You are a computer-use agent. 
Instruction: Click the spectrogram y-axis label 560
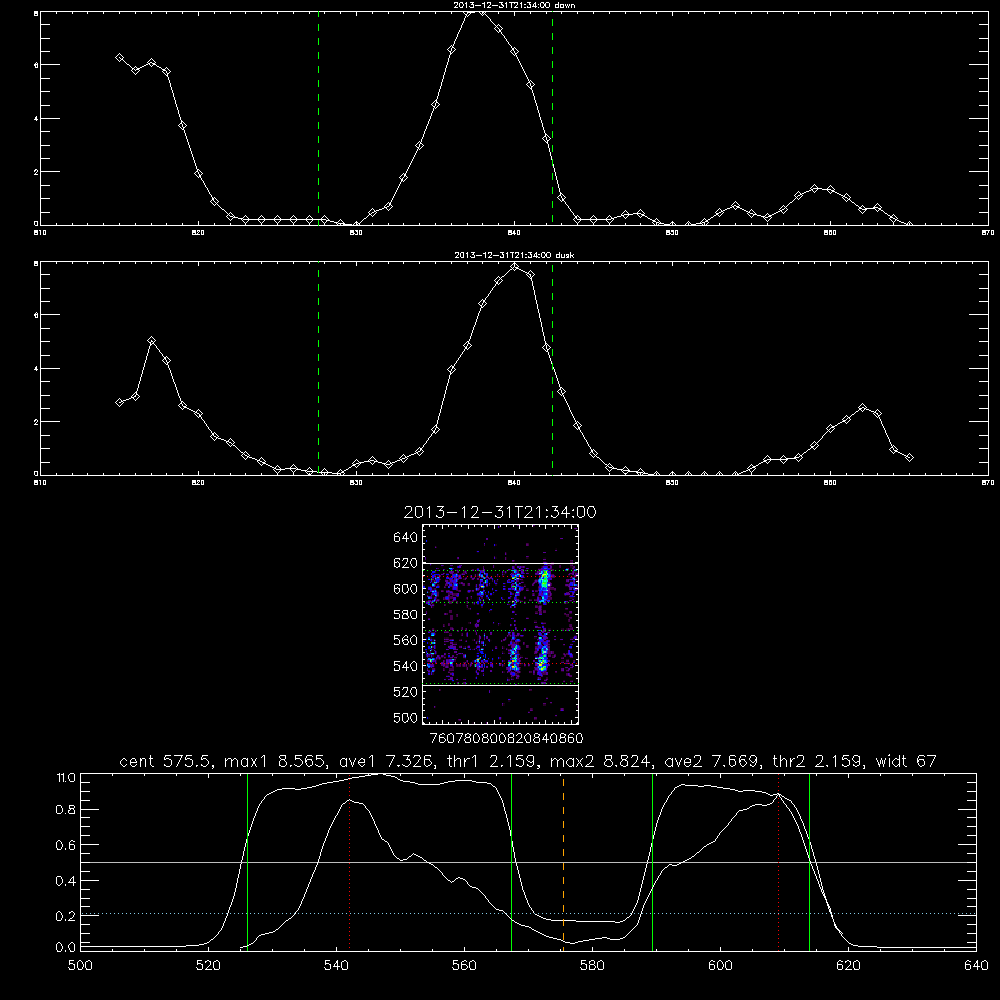[x=406, y=640]
